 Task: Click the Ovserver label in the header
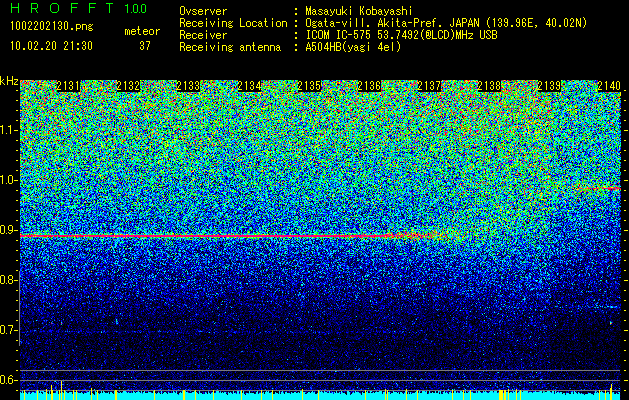coord(203,11)
